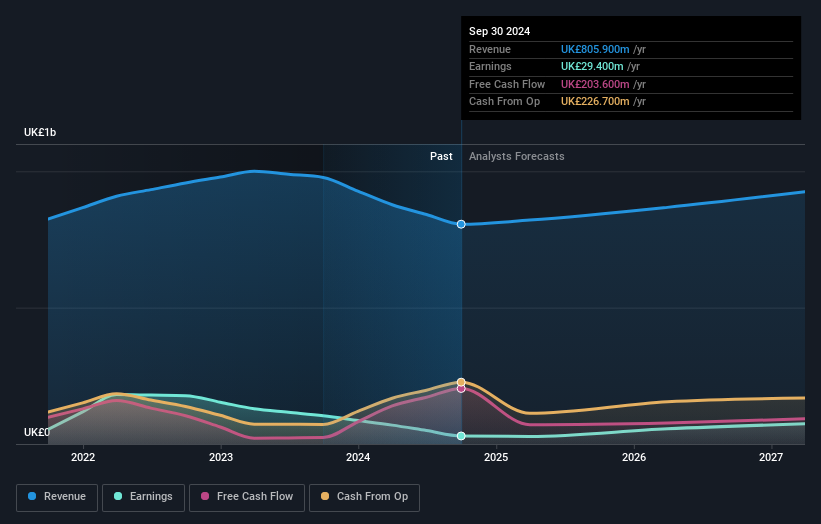Click the UK£0 y-axis label
821x524 pixels.
37,432
